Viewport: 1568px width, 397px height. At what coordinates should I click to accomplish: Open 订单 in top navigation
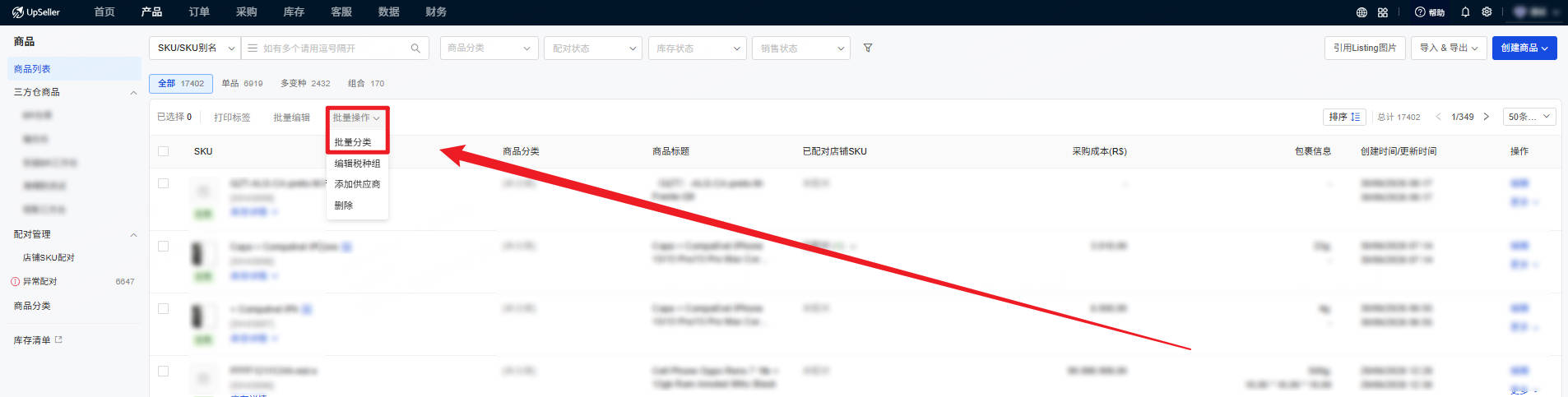pos(199,12)
